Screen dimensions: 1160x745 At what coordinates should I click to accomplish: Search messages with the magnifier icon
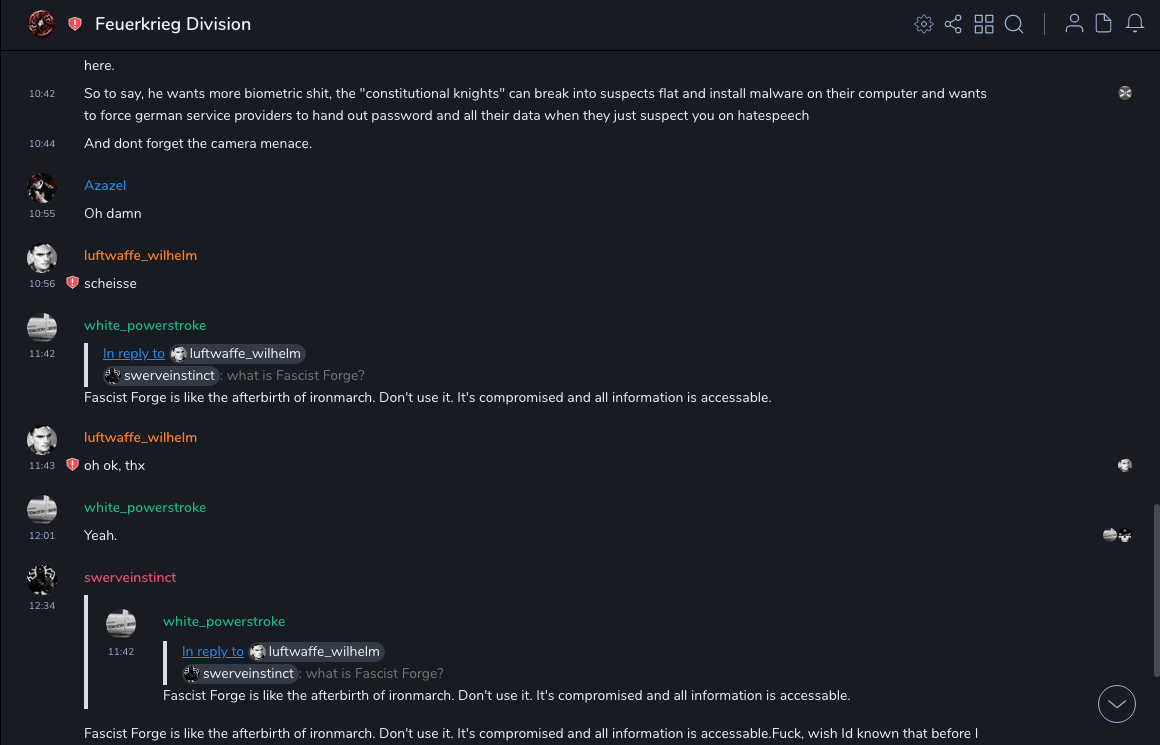pos(1014,24)
